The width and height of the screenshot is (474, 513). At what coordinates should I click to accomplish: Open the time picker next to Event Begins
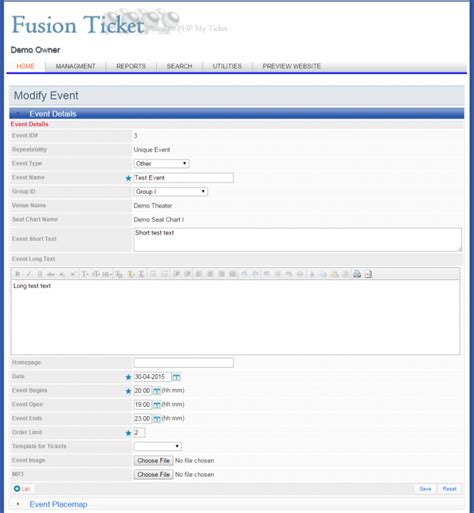pyautogui.click(x=157, y=391)
